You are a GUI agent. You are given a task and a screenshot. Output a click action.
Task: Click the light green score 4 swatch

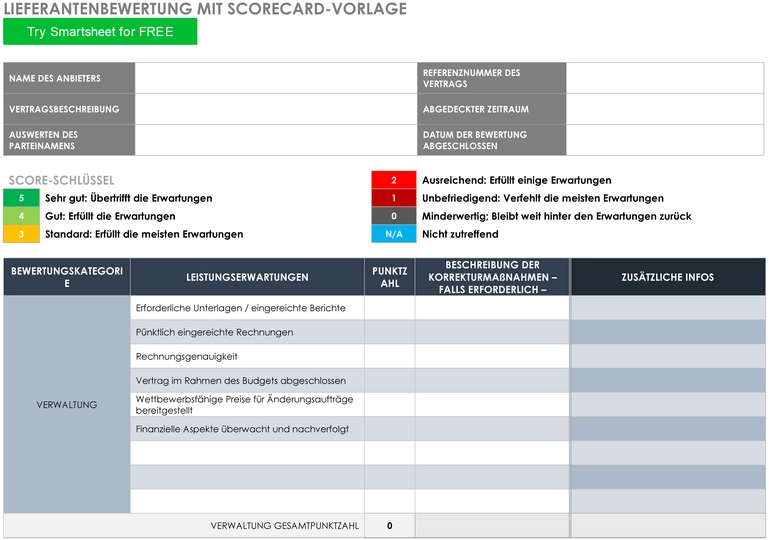[22, 216]
